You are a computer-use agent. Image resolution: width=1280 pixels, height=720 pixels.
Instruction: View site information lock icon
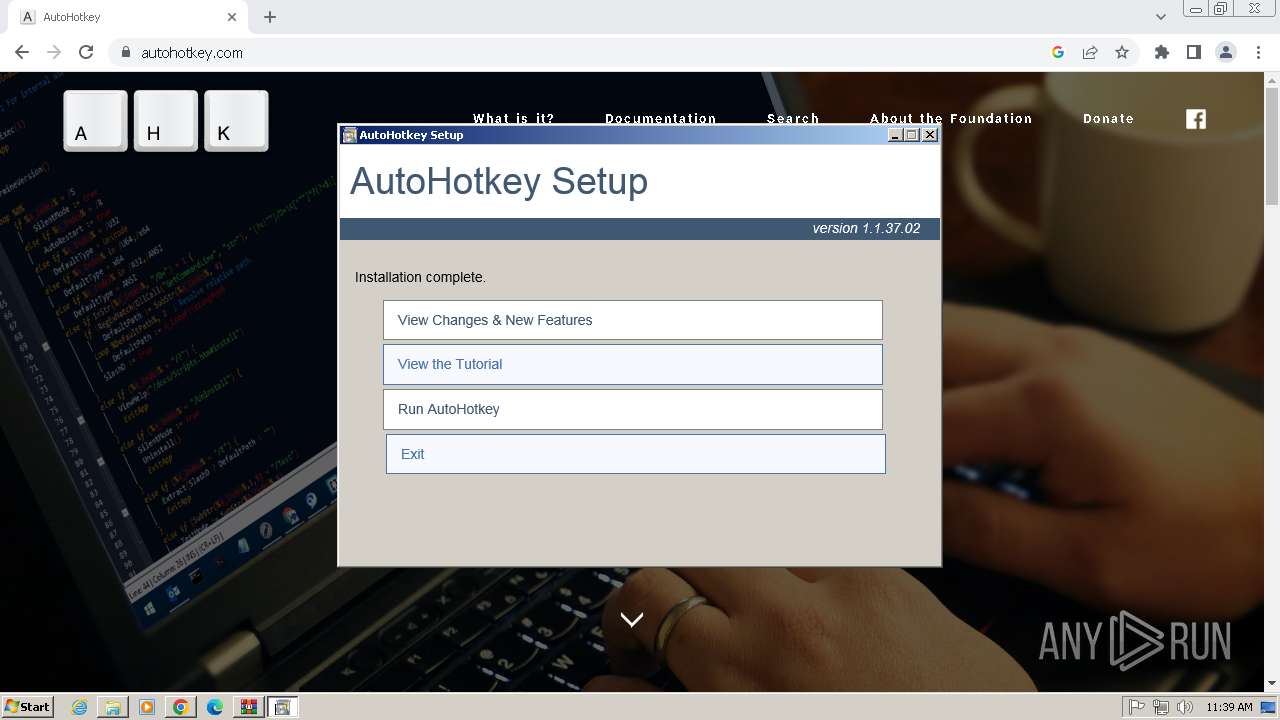pos(125,52)
